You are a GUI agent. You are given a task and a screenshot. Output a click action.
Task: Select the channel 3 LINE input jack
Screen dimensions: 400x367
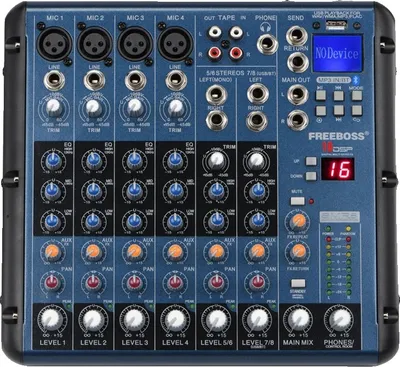point(135,80)
